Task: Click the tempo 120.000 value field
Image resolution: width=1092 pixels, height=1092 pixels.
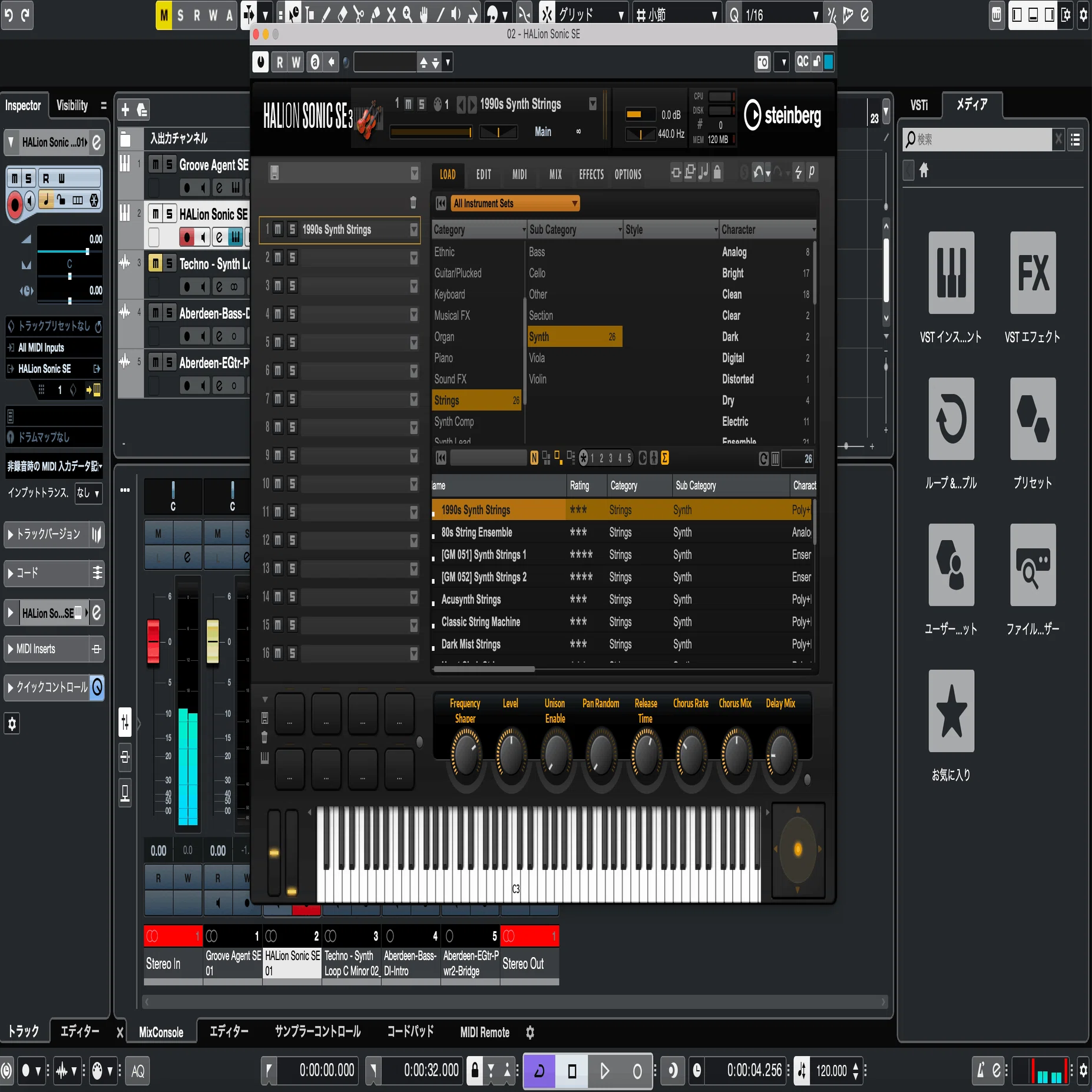Action: [x=831, y=1070]
